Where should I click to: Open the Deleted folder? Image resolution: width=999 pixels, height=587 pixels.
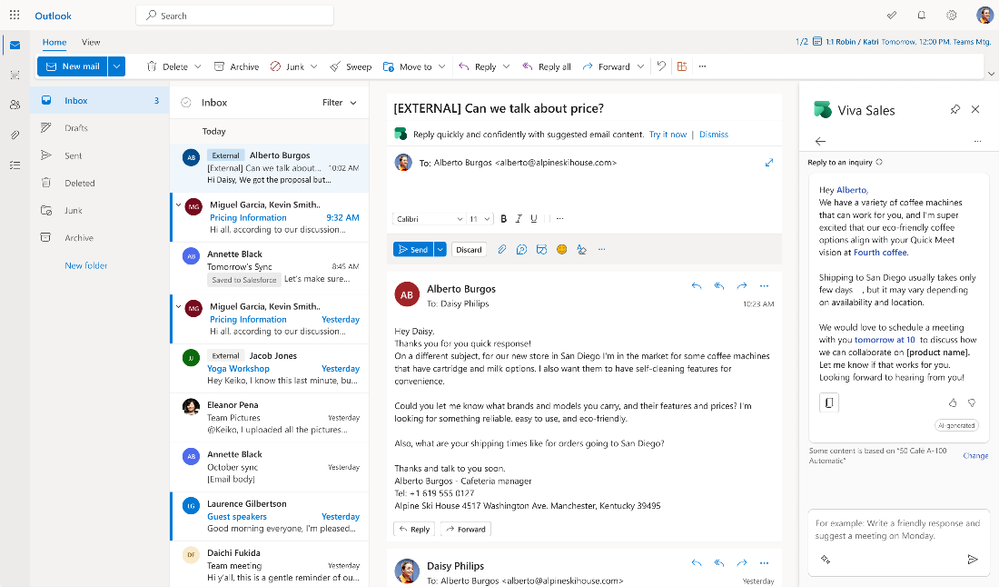coord(100,183)
